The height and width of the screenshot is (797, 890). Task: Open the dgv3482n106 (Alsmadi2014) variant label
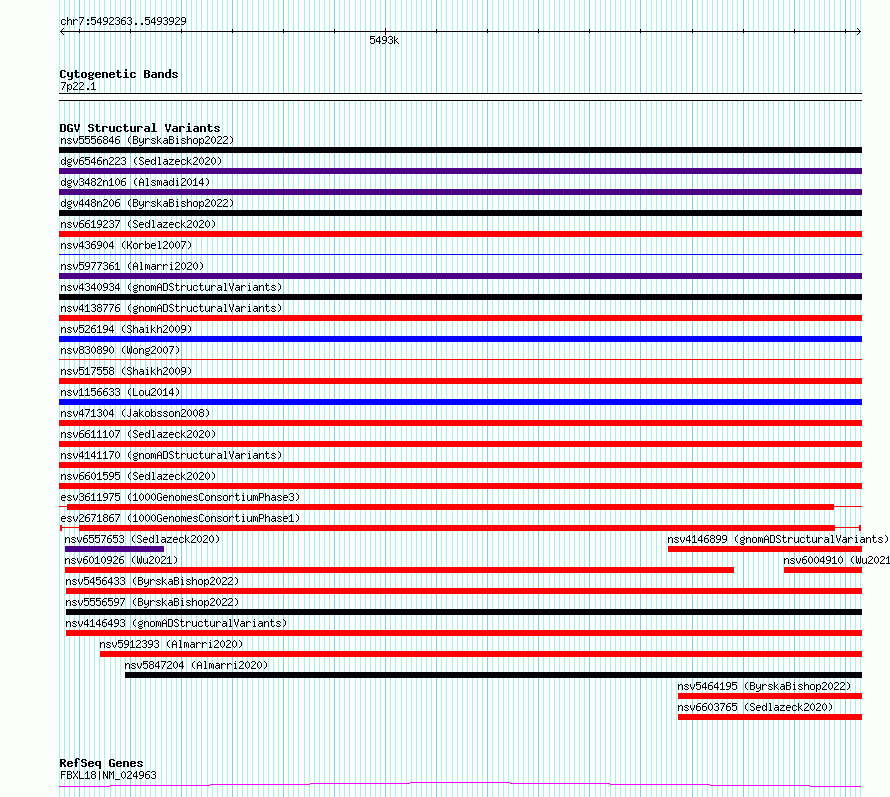point(135,182)
